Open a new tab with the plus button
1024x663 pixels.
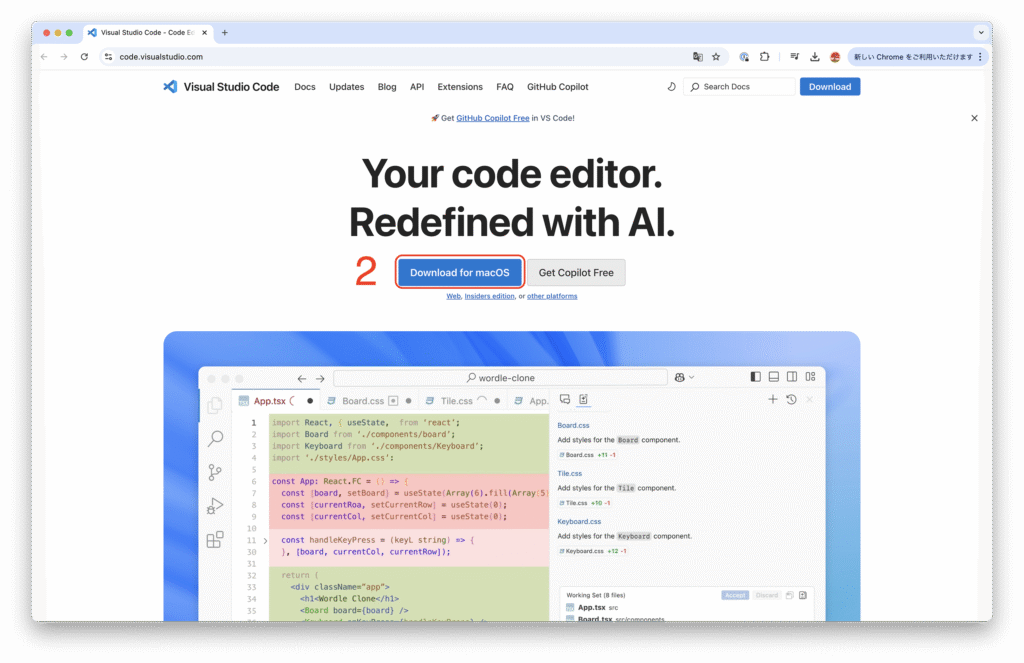(225, 33)
